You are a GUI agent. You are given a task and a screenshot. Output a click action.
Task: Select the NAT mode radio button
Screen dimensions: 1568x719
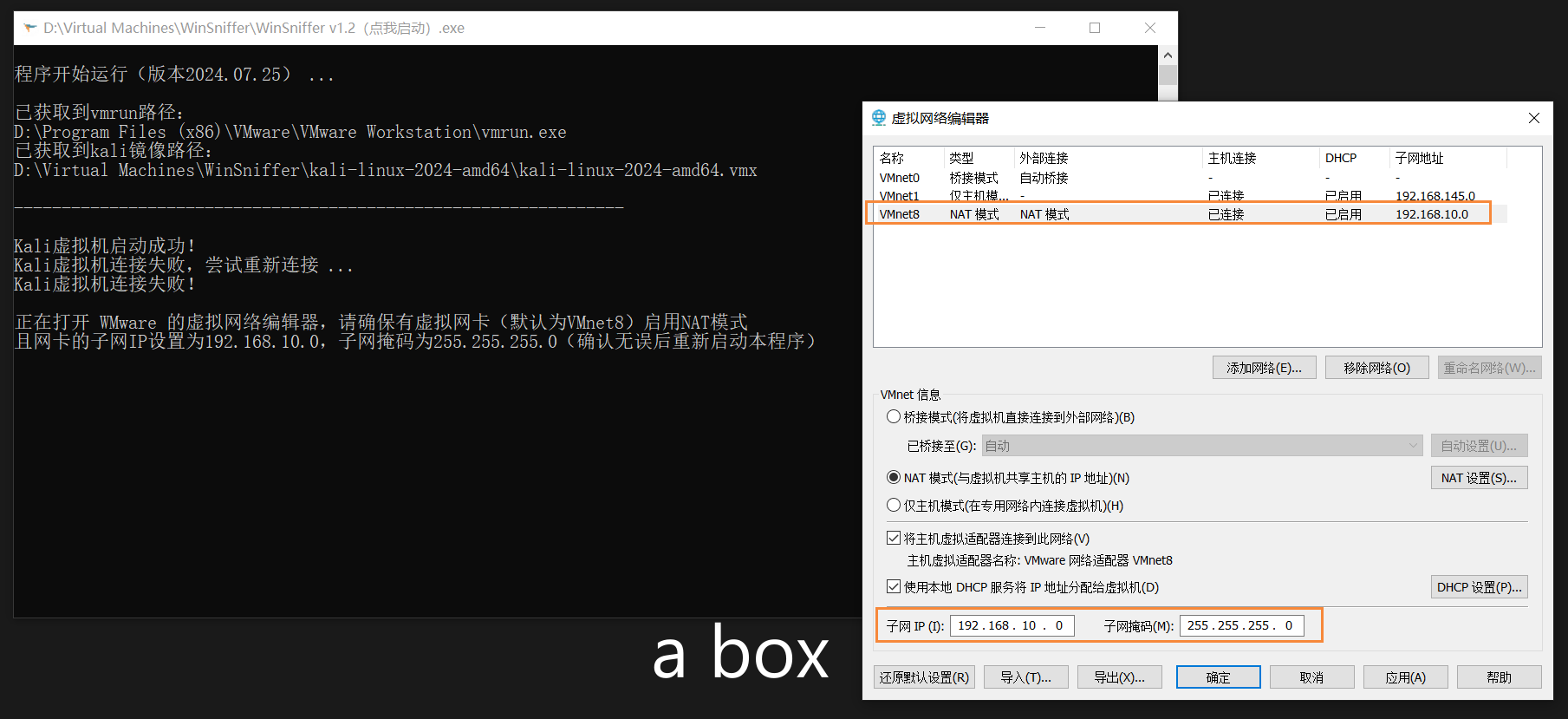(x=894, y=478)
